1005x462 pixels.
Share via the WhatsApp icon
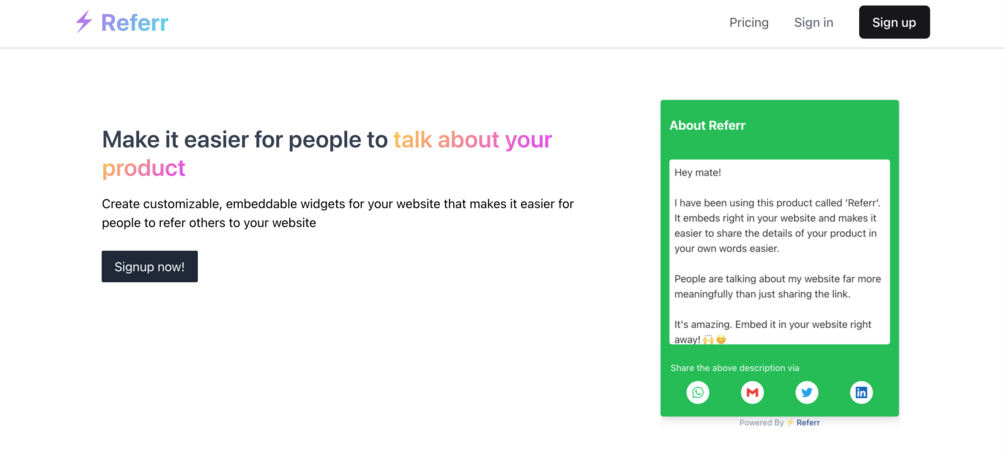pyautogui.click(x=698, y=392)
